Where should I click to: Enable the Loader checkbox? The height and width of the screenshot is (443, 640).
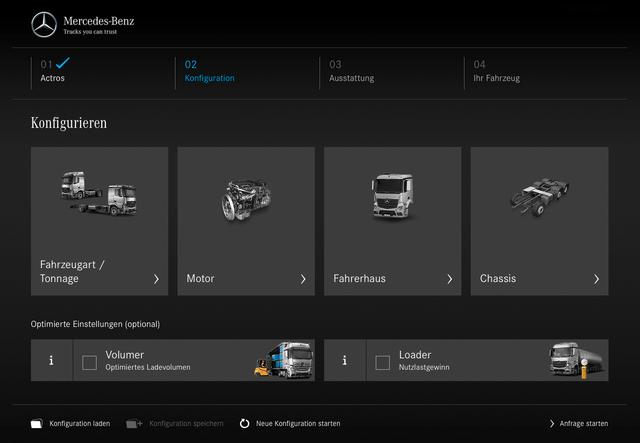click(x=382, y=362)
